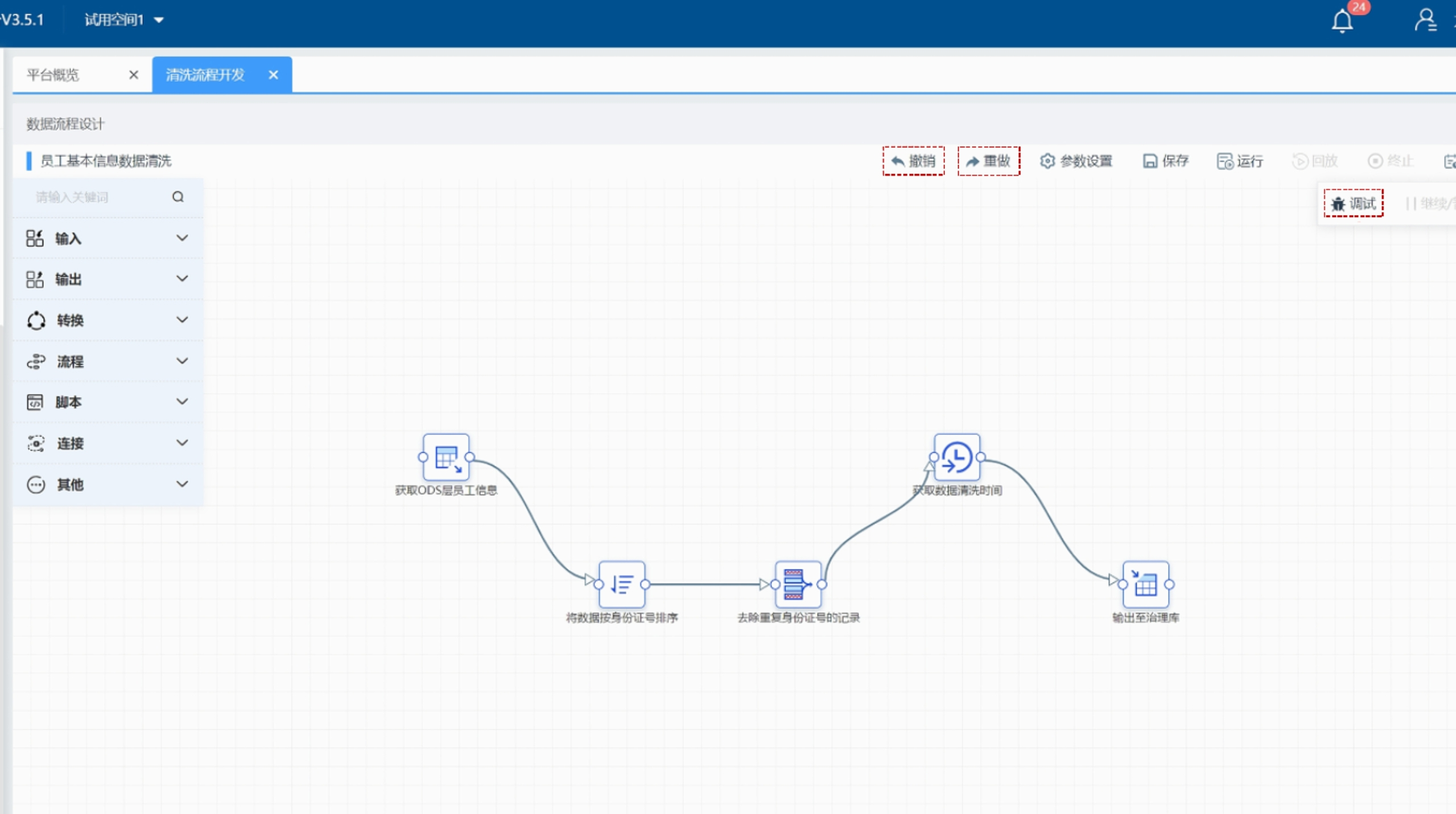
Task: Select the 获取ODS层员工信息 table input node
Action: pos(446,457)
